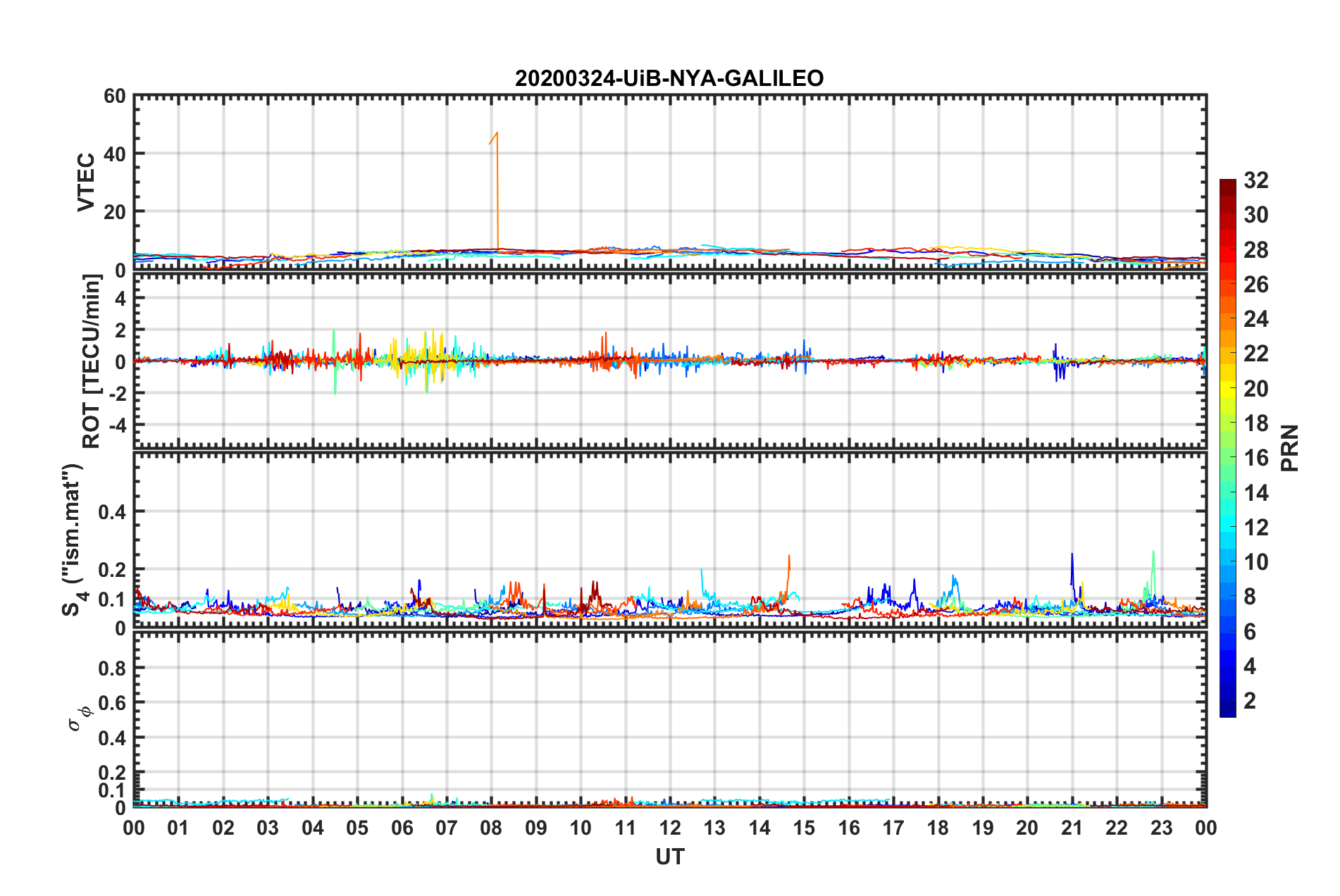Click colorbar tick label 18

[1255, 423]
